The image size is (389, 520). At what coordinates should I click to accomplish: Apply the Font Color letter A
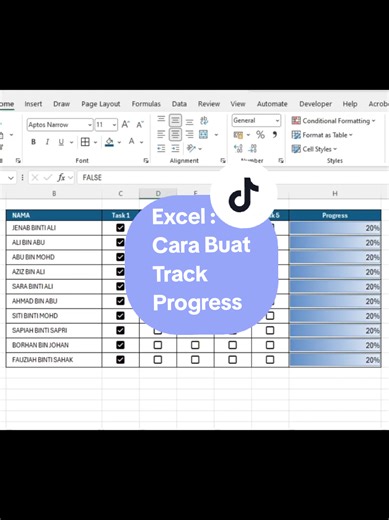(x=132, y=142)
